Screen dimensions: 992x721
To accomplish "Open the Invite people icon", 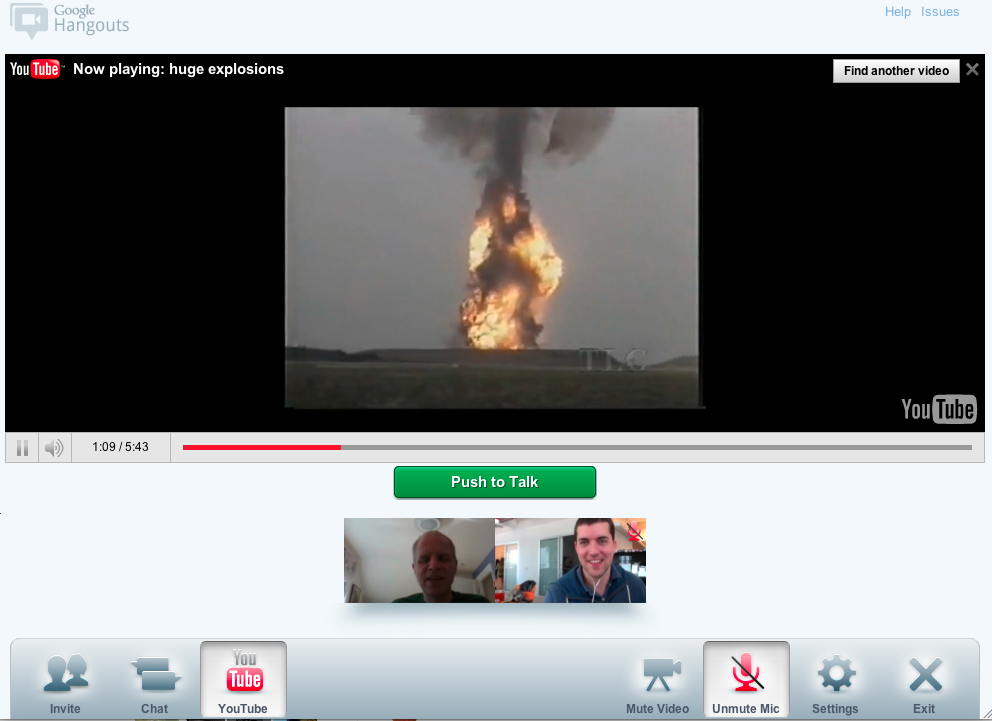I will [x=65, y=678].
